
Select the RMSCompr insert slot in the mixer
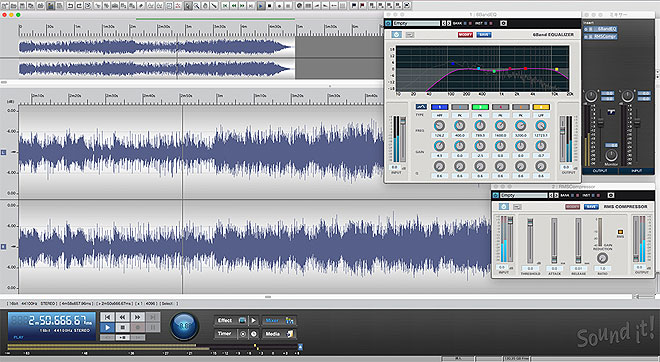click(601, 37)
